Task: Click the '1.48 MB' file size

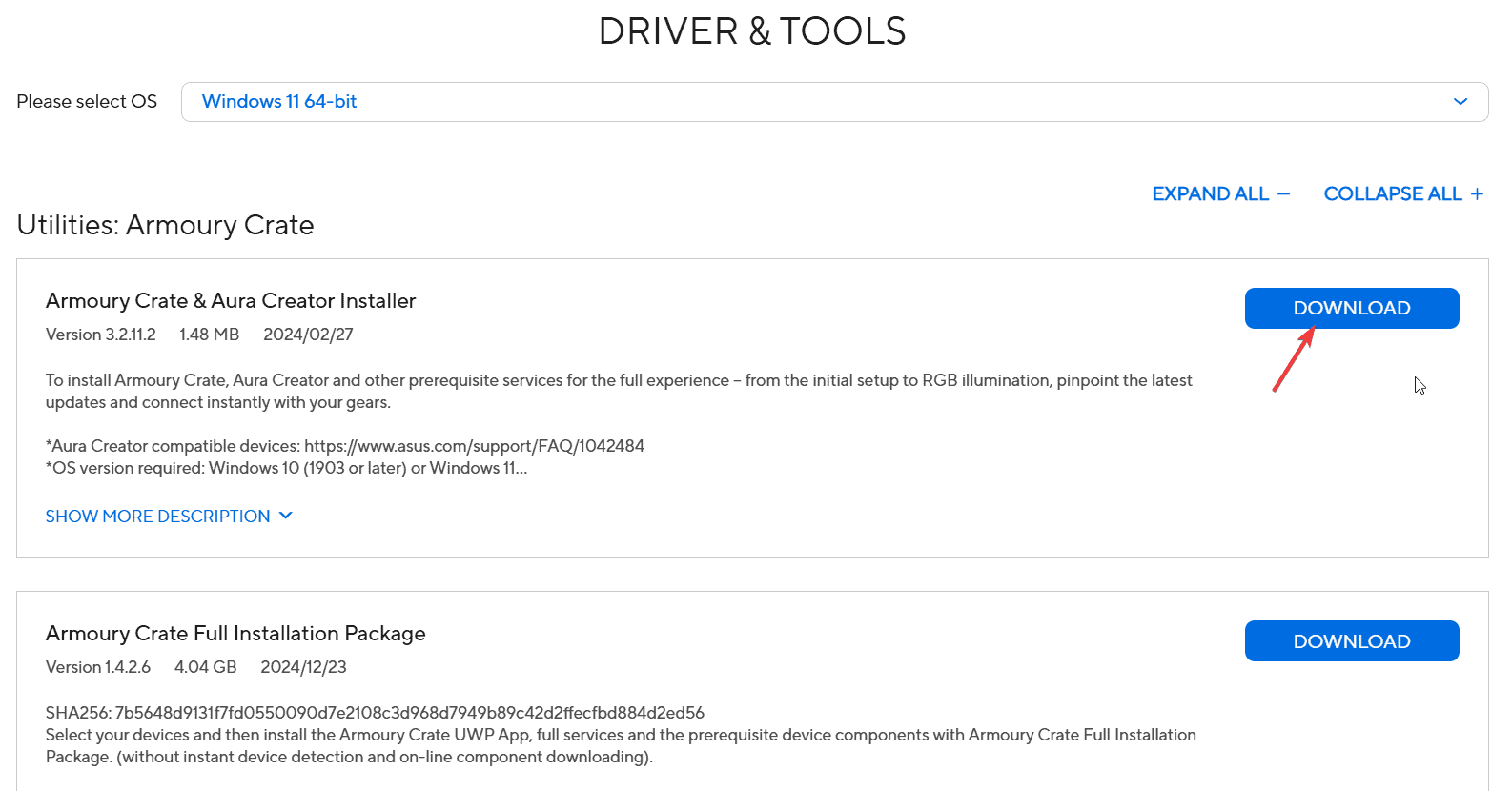Action: (x=209, y=335)
